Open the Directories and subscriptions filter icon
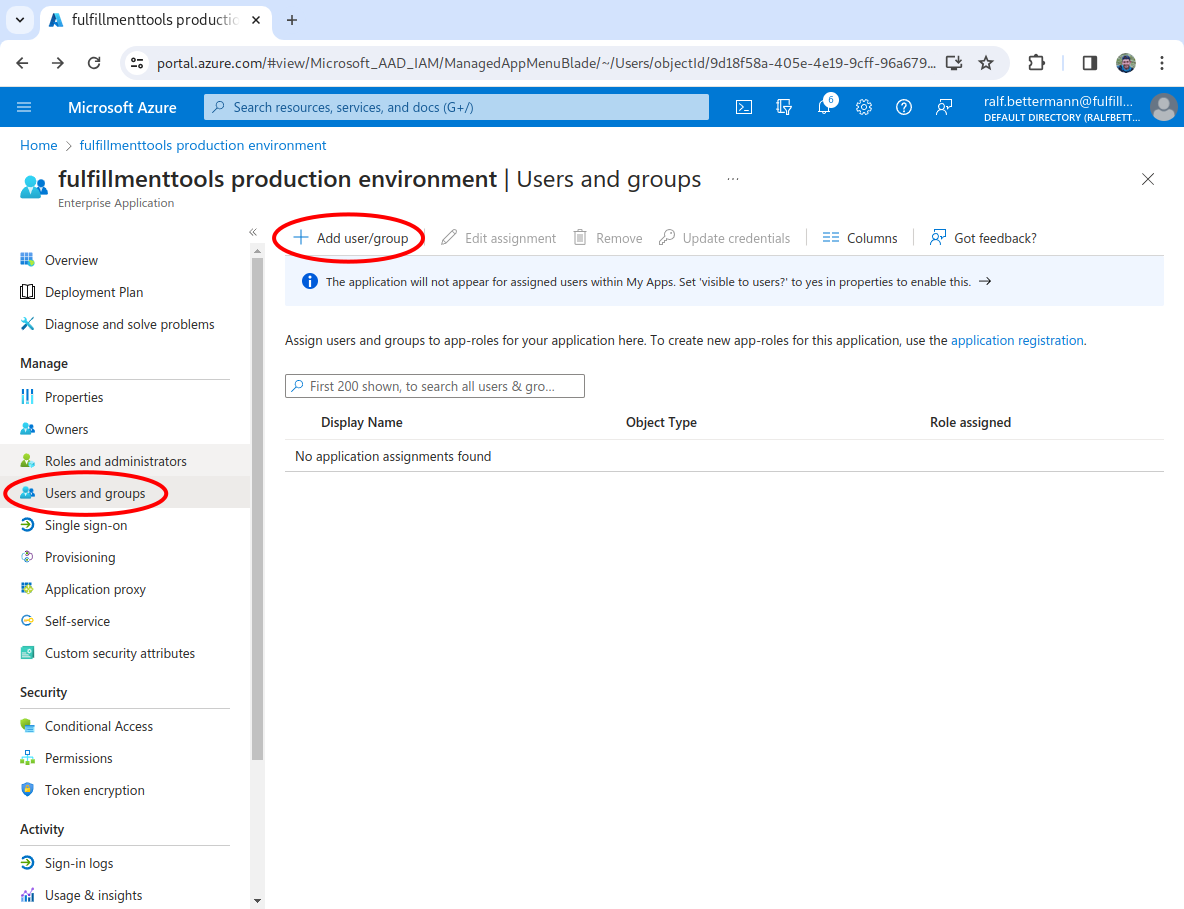Screen dimensions: 1184x909 pos(784,107)
